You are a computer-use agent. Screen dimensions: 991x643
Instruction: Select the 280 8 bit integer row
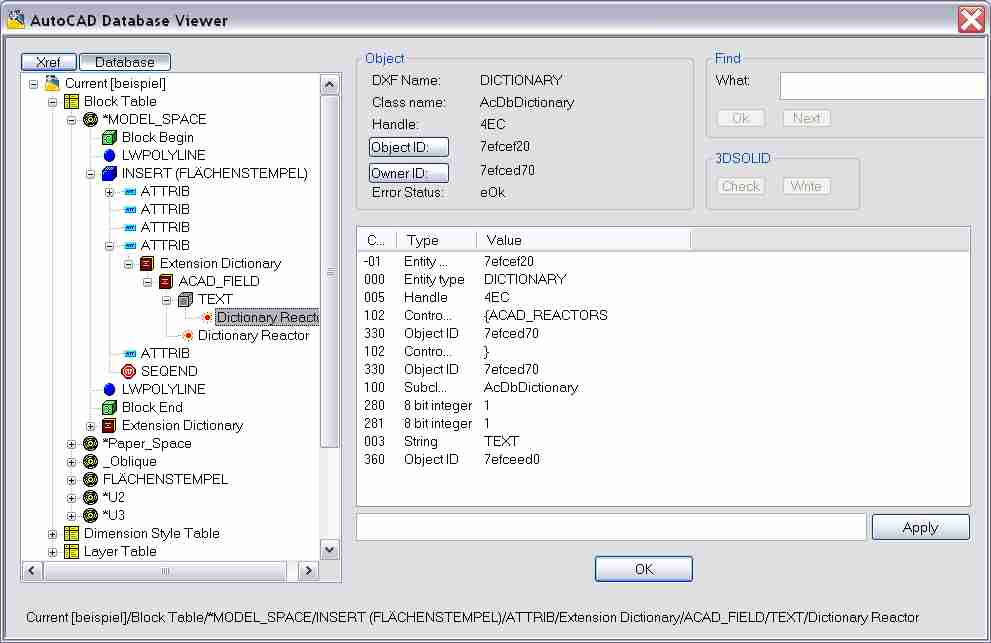tap(663, 405)
